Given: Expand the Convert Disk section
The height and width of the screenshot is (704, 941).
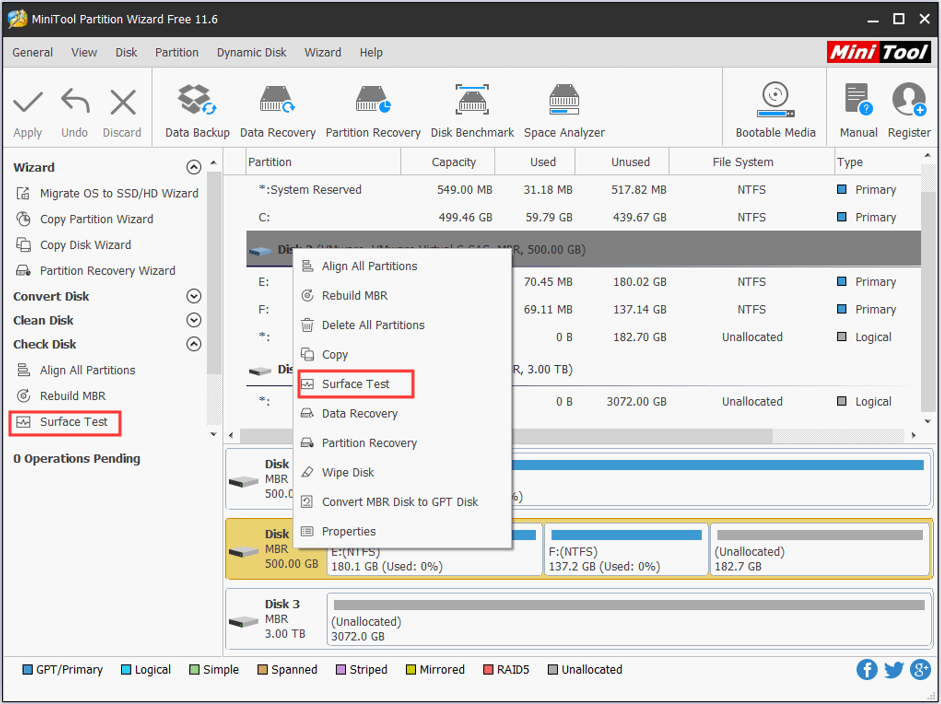Looking at the screenshot, I should point(193,296).
